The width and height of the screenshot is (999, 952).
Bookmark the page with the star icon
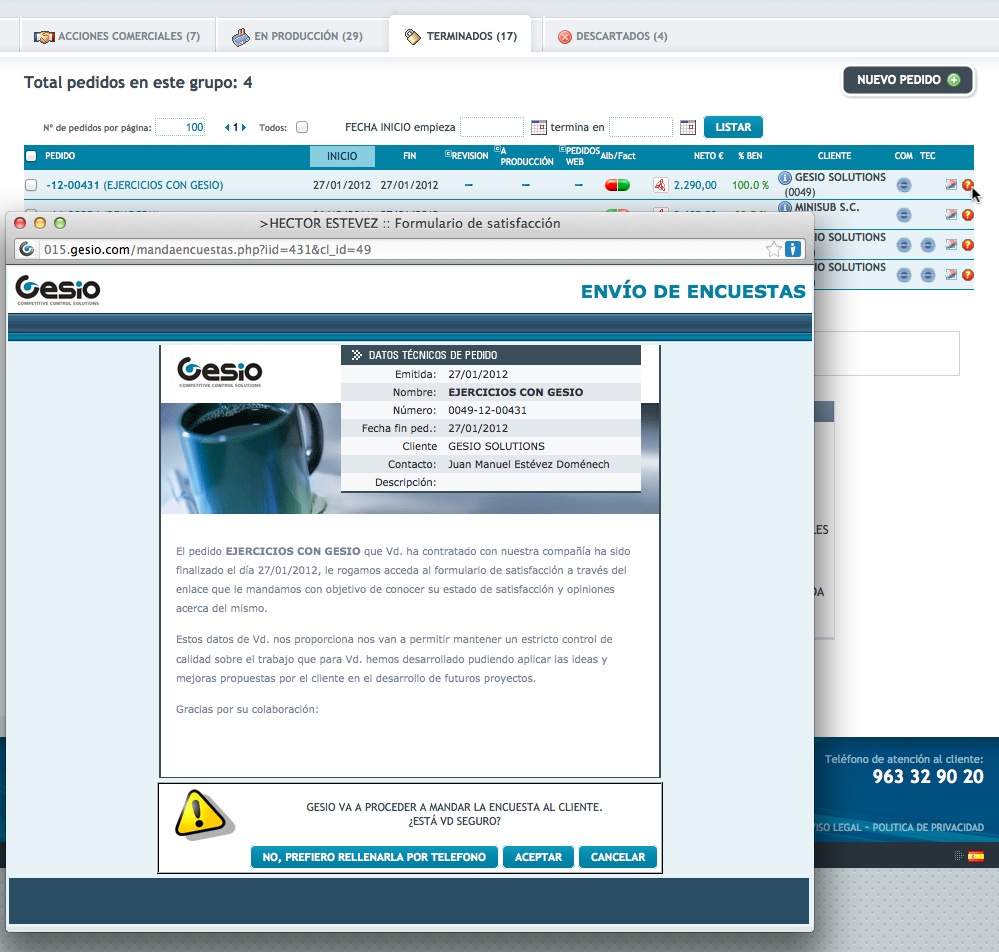(773, 250)
